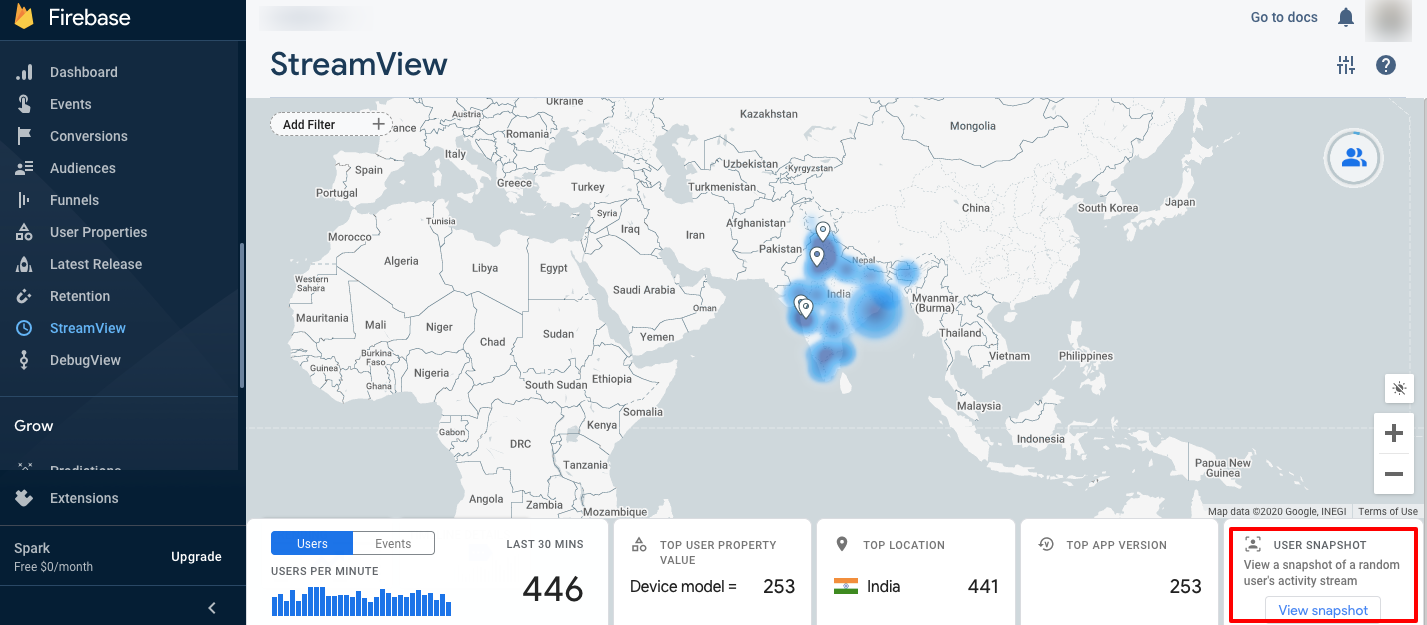Go to the Funnels section
Image resolution: width=1427 pixels, height=625 pixels.
point(74,200)
